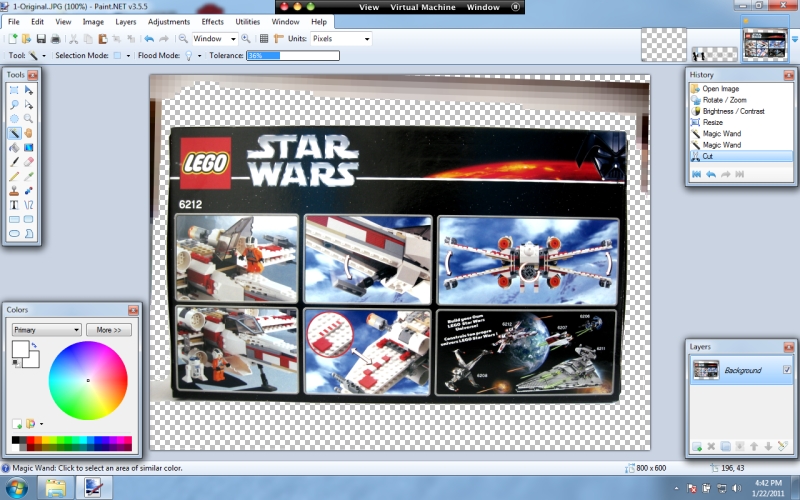The height and width of the screenshot is (500, 800).
Task: Click the Undo arrow in the toolbar
Action: [x=149, y=39]
